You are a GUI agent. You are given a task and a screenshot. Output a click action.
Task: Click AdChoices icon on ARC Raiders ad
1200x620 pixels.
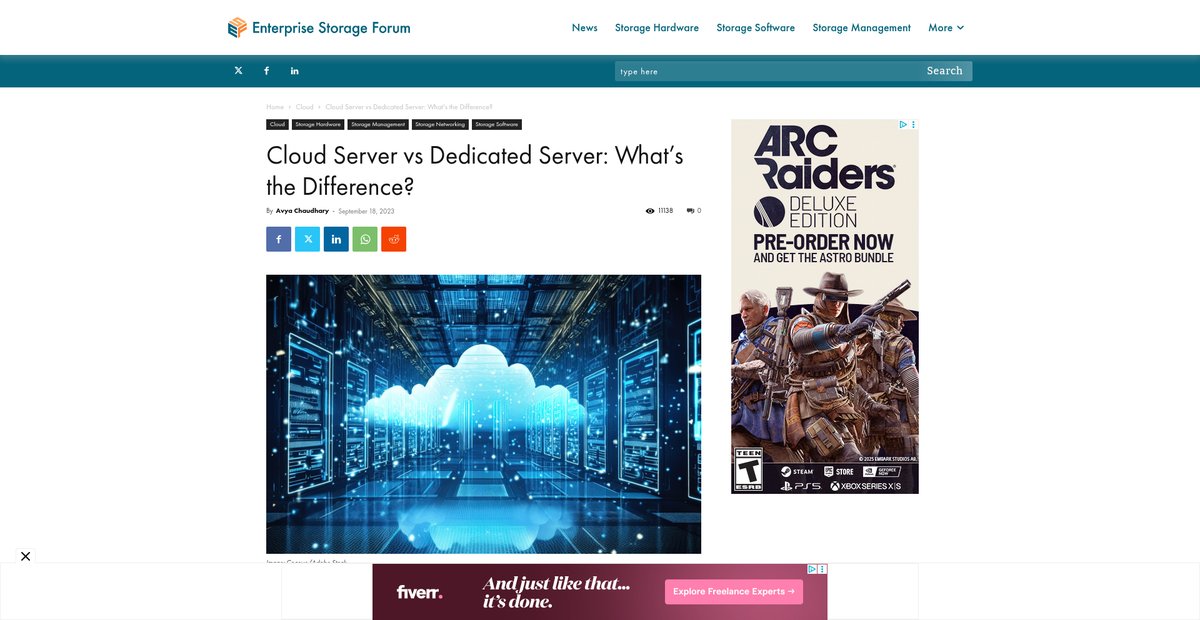click(903, 125)
